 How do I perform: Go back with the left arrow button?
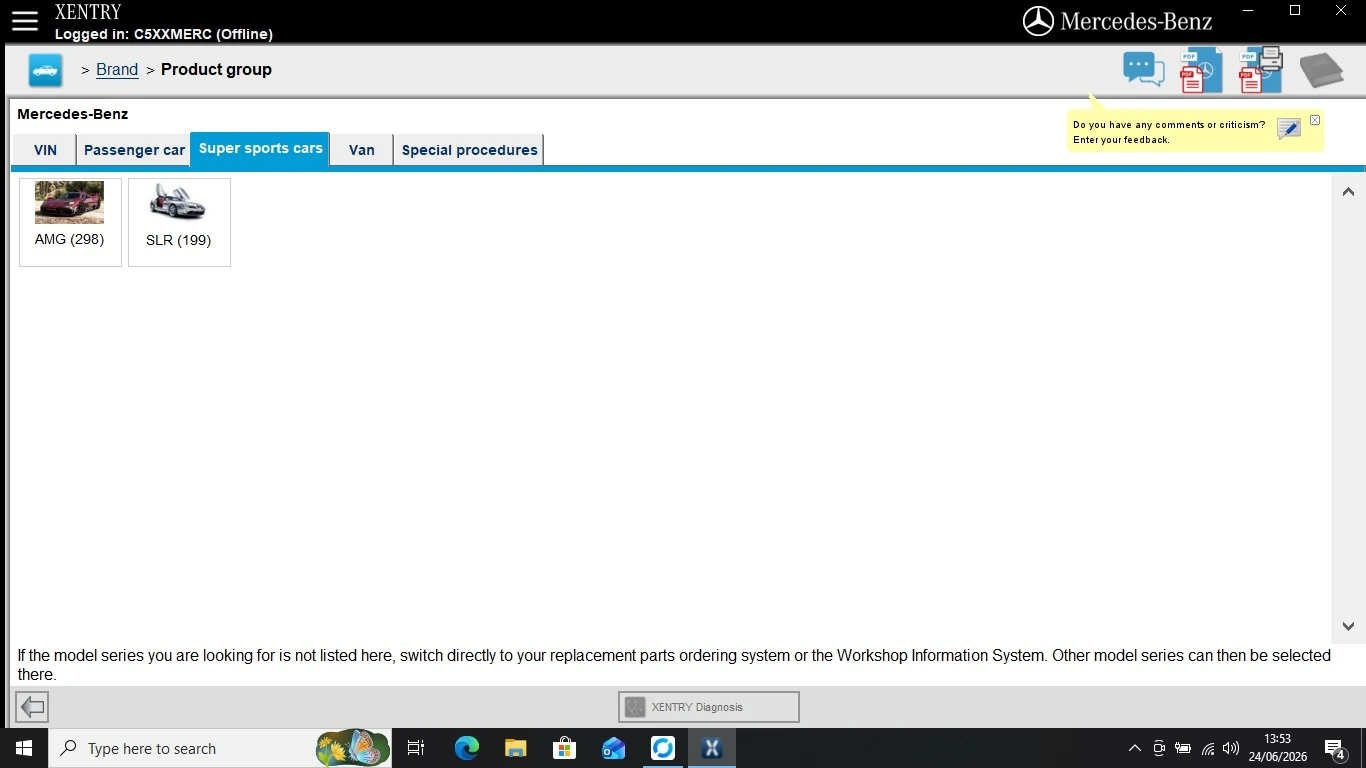[32, 707]
